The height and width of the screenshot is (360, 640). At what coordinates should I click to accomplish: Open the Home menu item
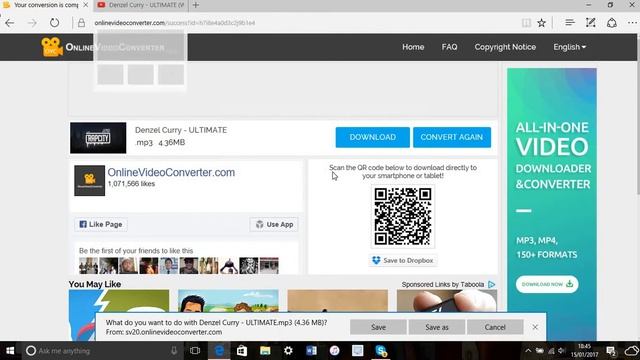(x=413, y=47)
